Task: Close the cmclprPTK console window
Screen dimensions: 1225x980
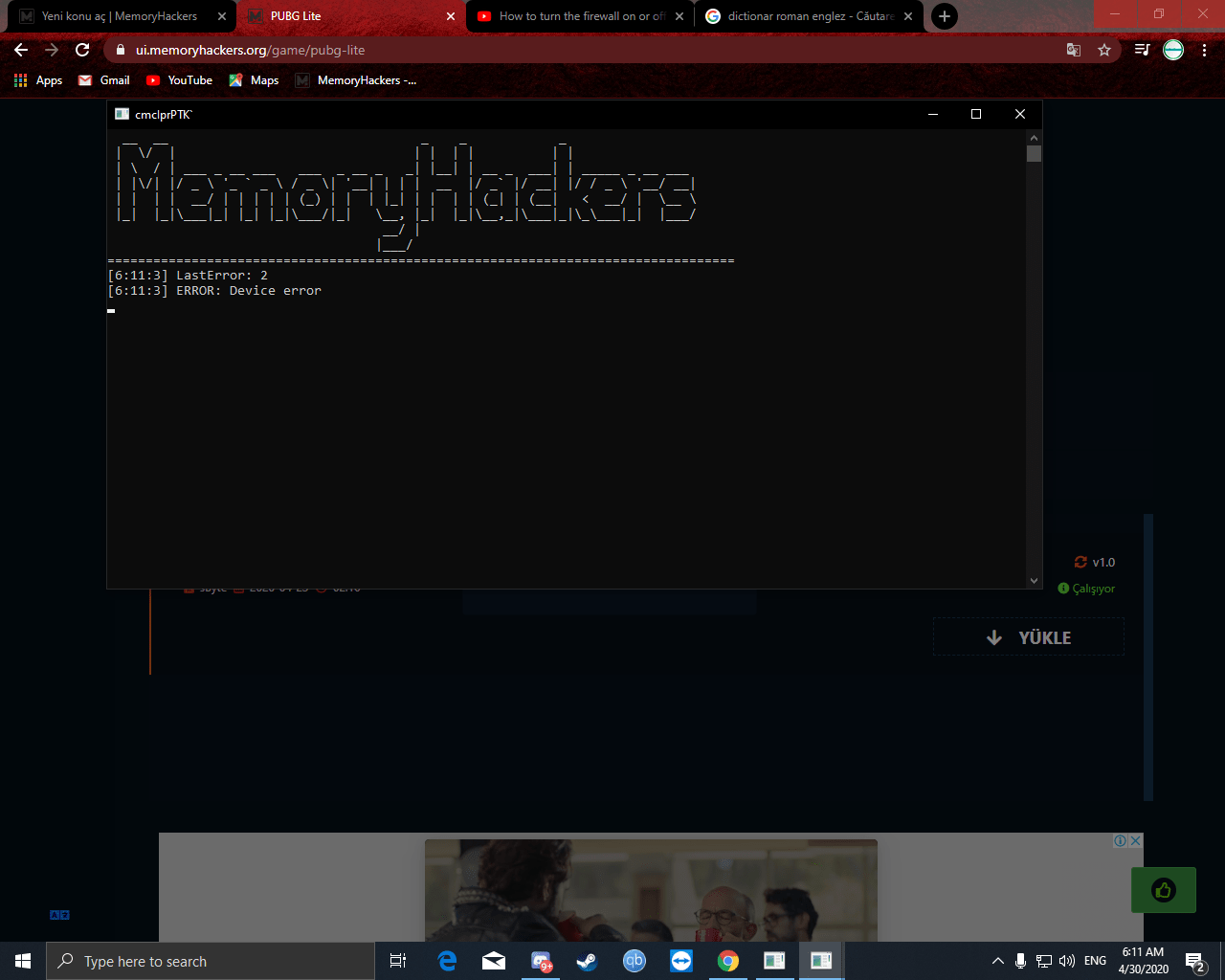Action: (1020, 114)
